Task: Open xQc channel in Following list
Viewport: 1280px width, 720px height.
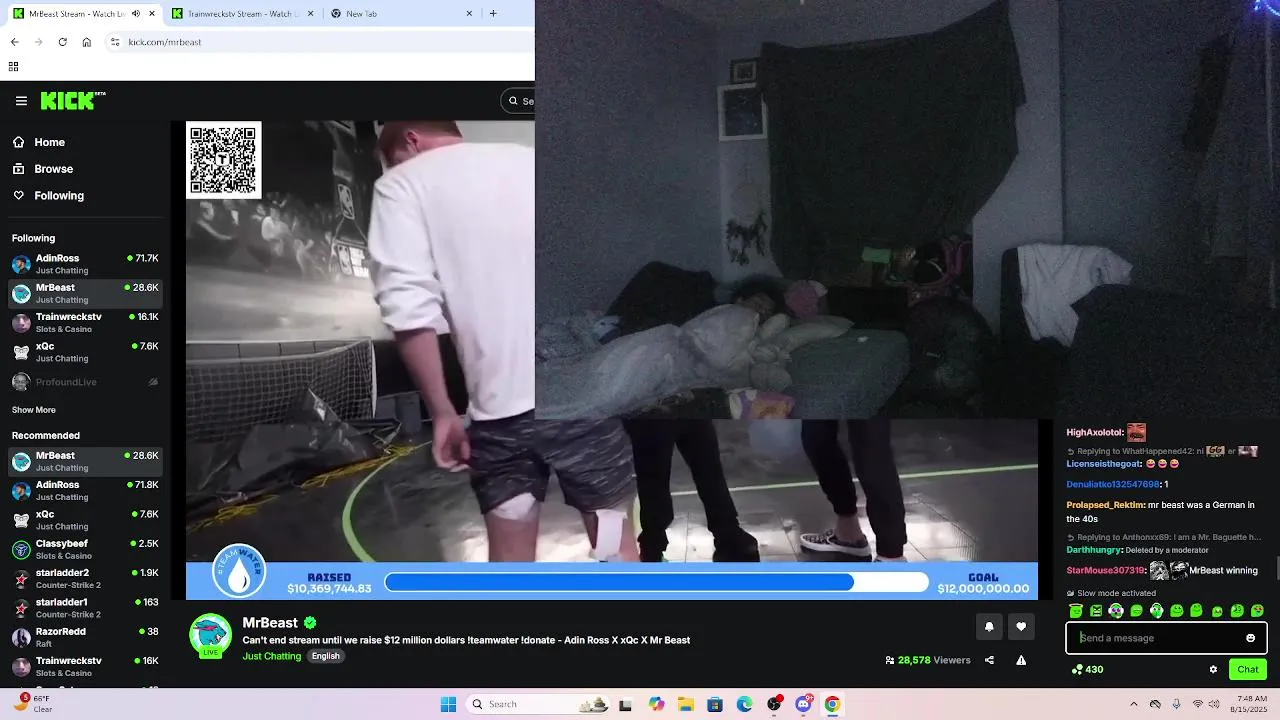Action: pos(86,352)
